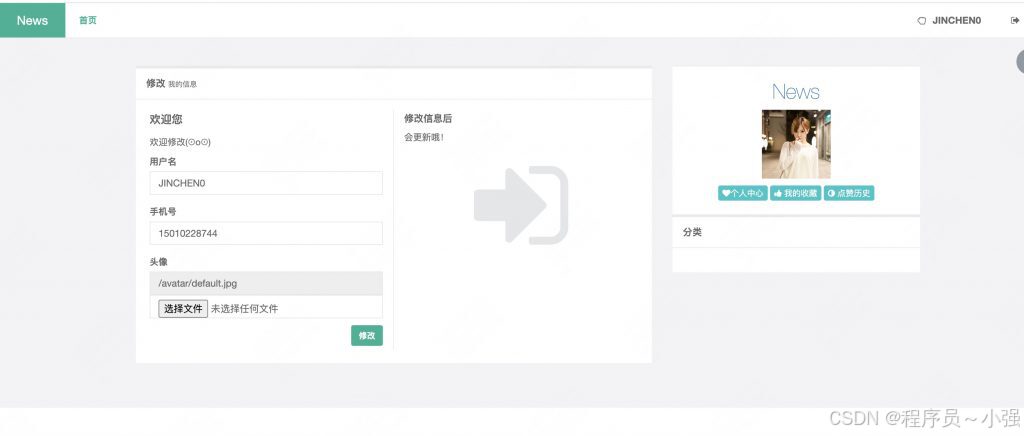Click the large News sidebar title
This screenshot has height=436, width=1024.
[x=795, y=91]
